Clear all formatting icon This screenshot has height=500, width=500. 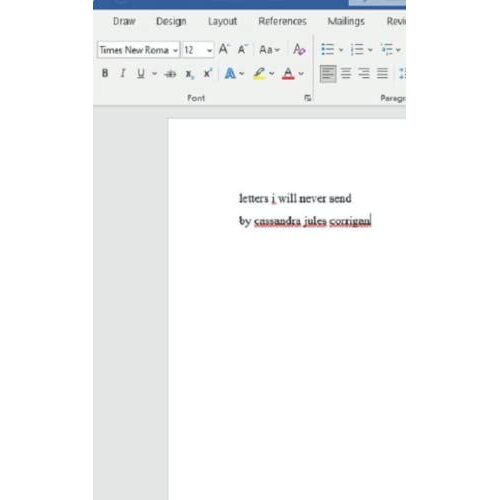(x=299, y=49)
